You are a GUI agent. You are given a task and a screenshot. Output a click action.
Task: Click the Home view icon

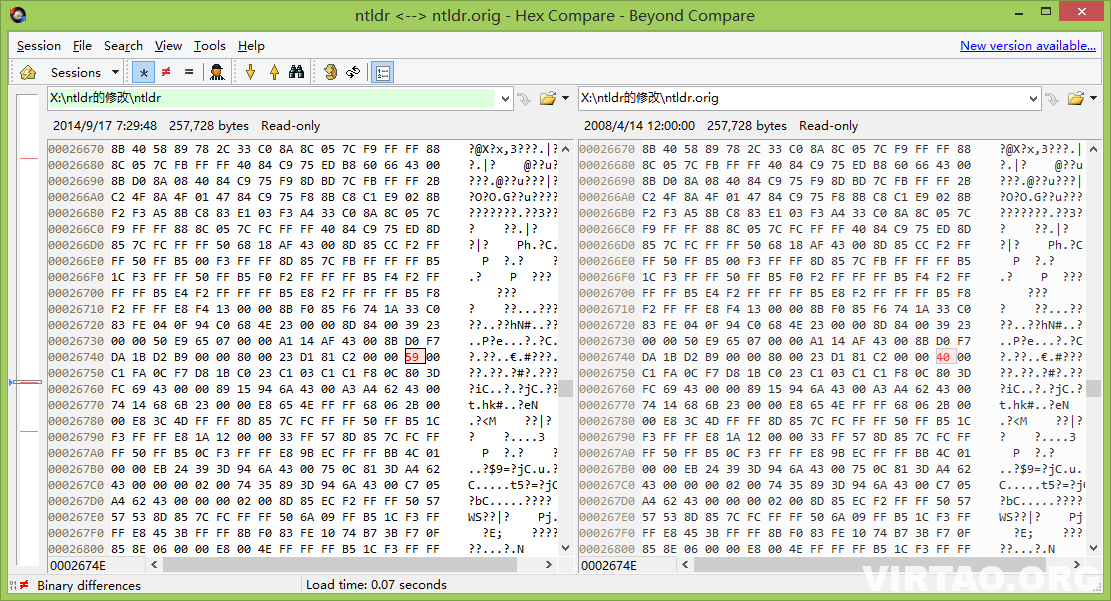(28, 72)
